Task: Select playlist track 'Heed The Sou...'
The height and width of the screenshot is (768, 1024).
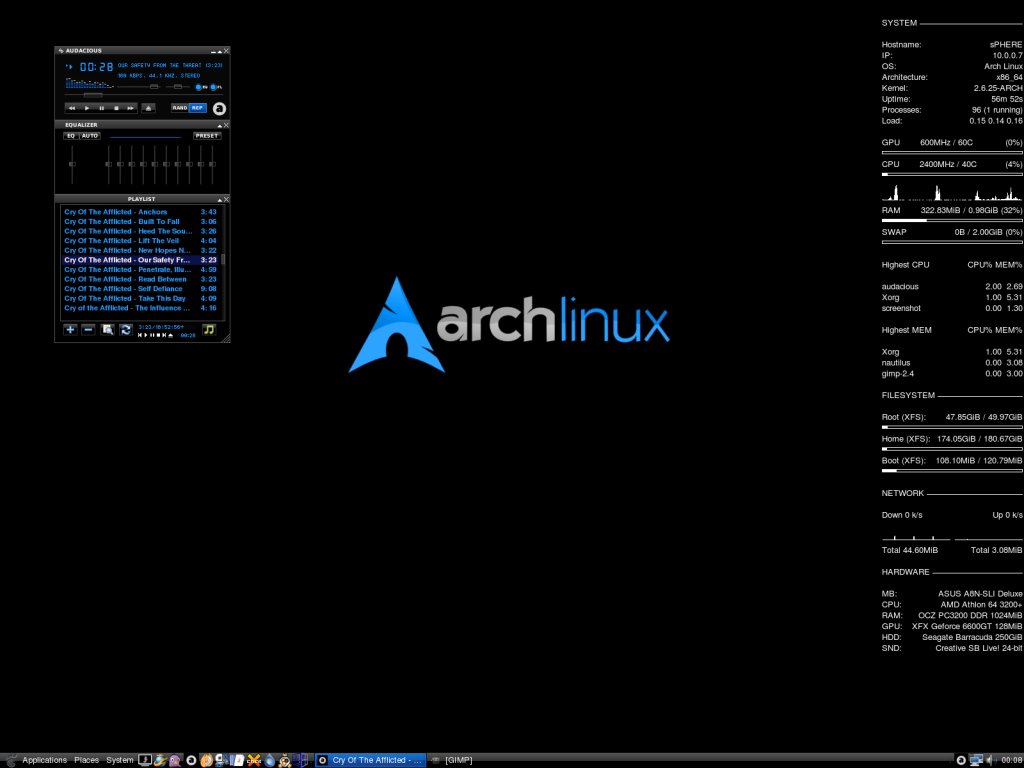Action: (140, 231)
